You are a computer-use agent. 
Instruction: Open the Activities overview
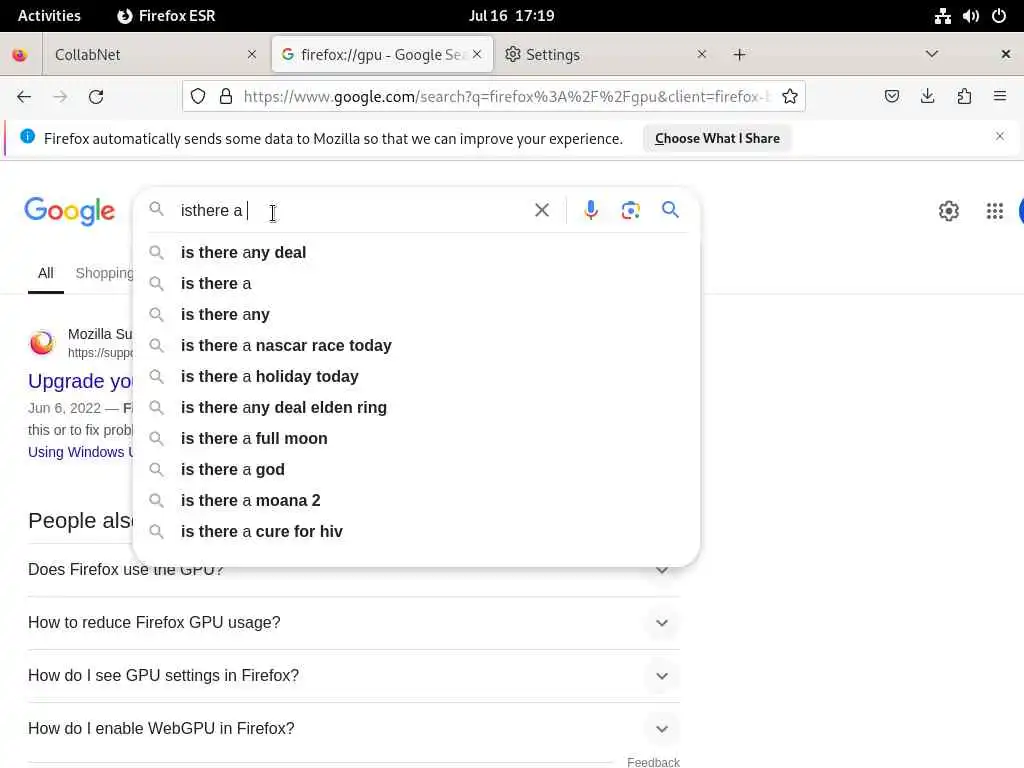[x=49, y=16]
